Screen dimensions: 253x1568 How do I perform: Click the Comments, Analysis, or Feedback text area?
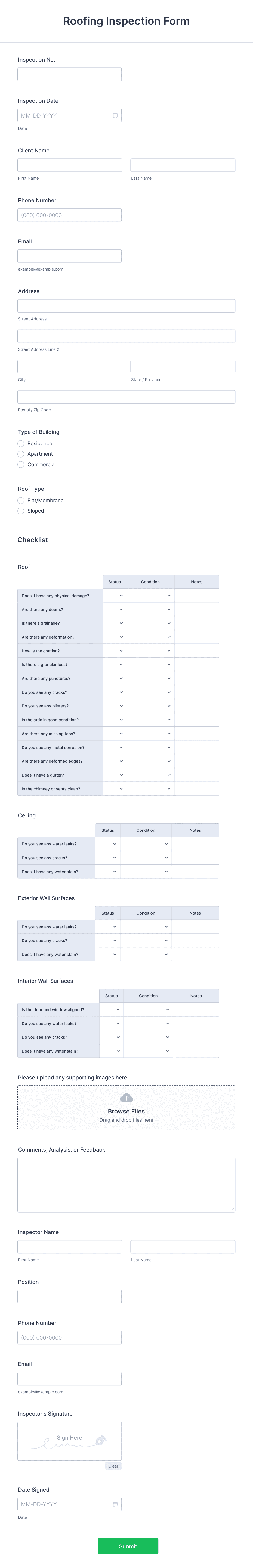126,1183
